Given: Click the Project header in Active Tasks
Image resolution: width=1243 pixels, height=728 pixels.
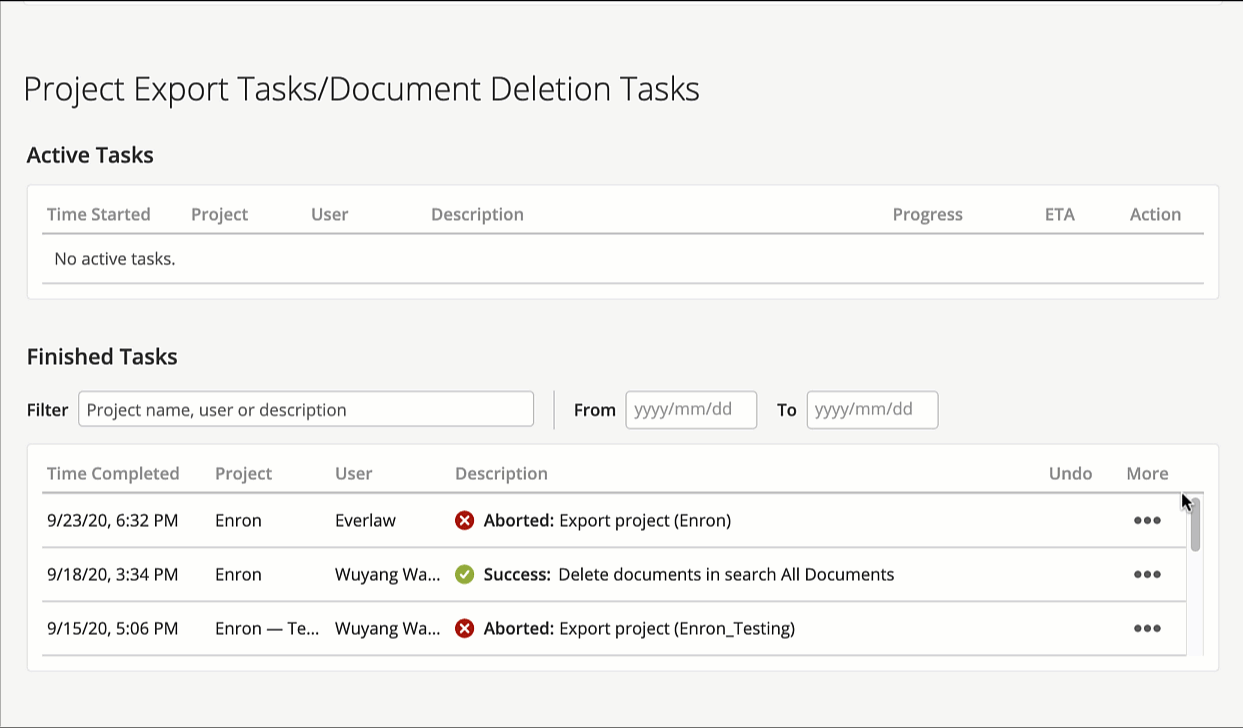Looking at the screenshot, I should coord(219,214).
